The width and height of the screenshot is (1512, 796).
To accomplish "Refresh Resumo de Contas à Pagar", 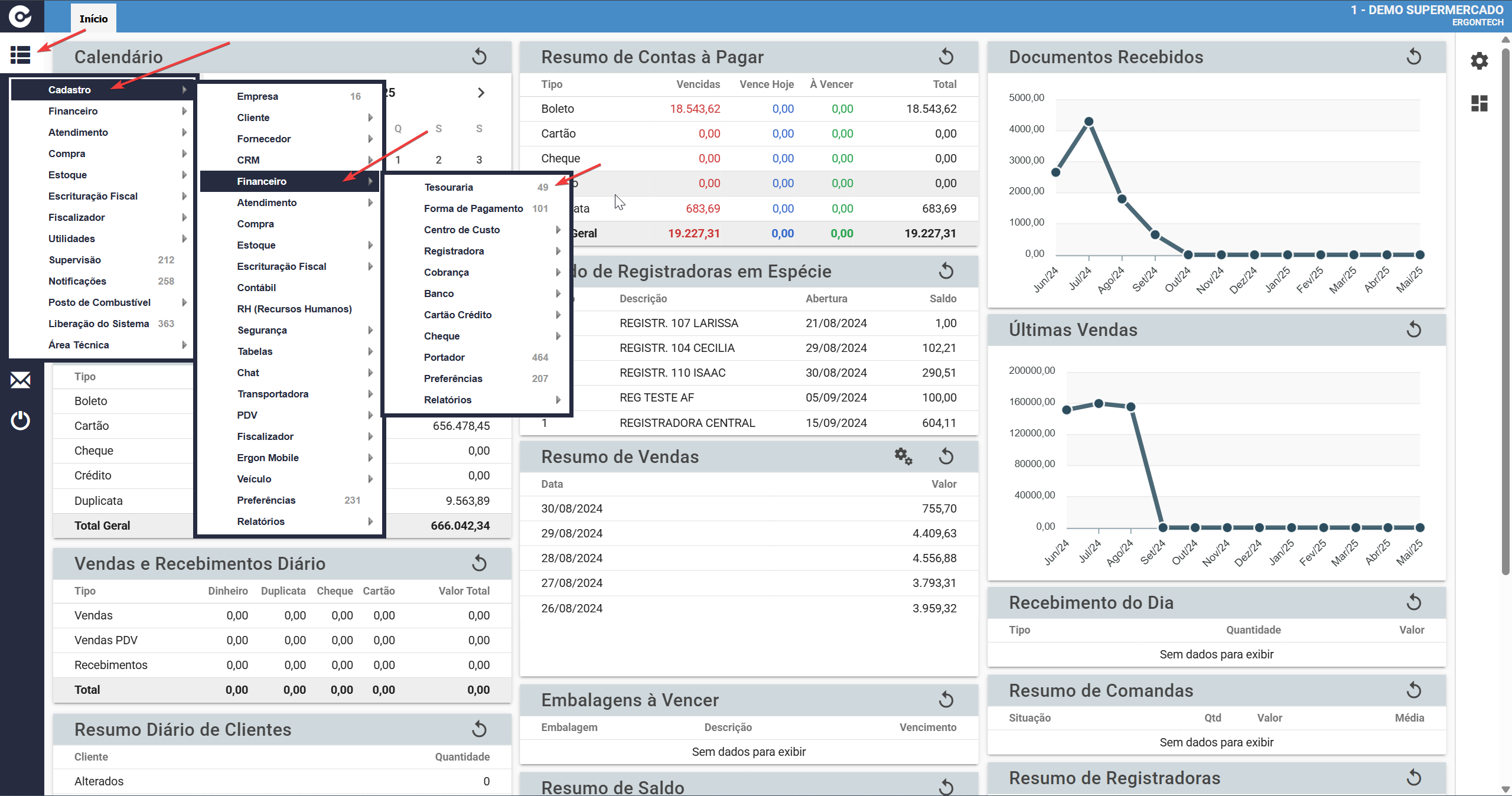I will (x=946, y=57).
